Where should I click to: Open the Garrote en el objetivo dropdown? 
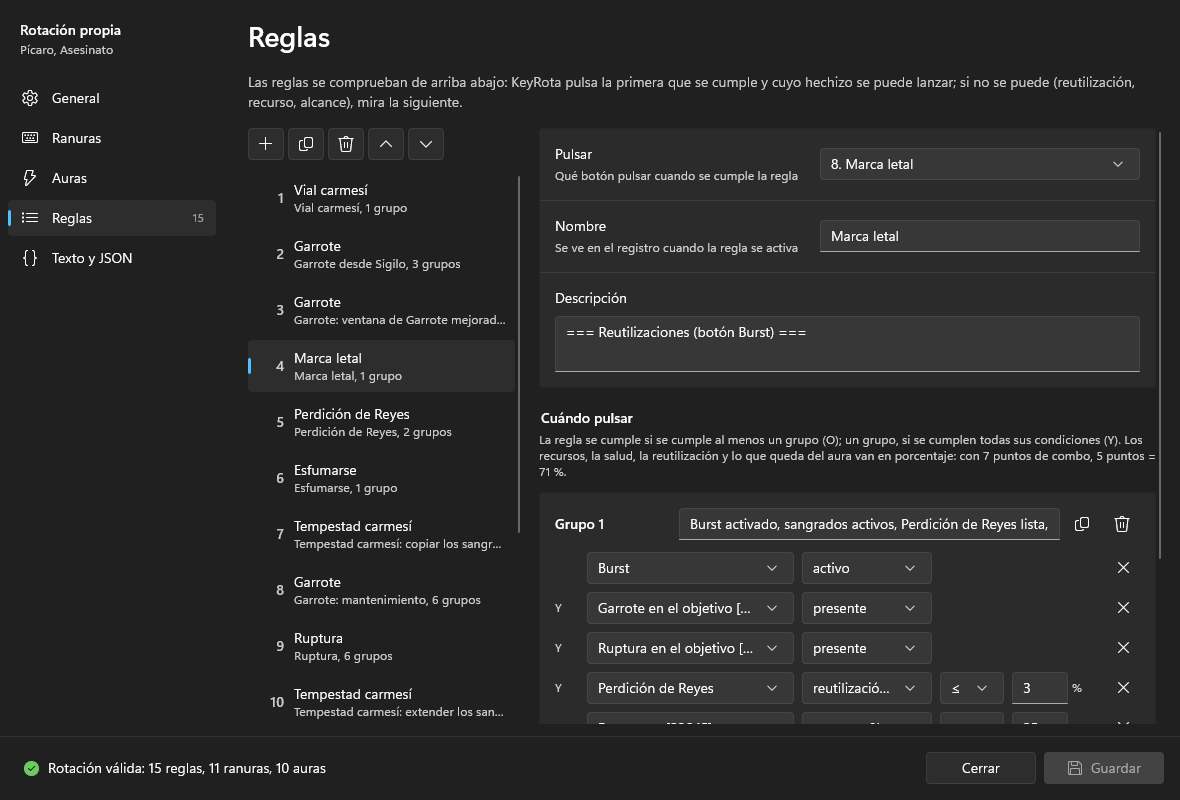pyautogui.click(x=690, y=607)
